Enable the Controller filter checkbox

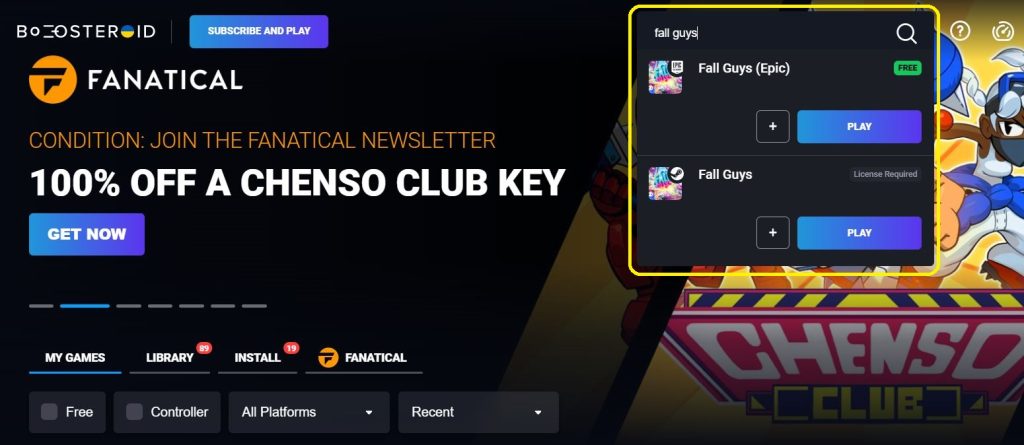click(134, 412)
